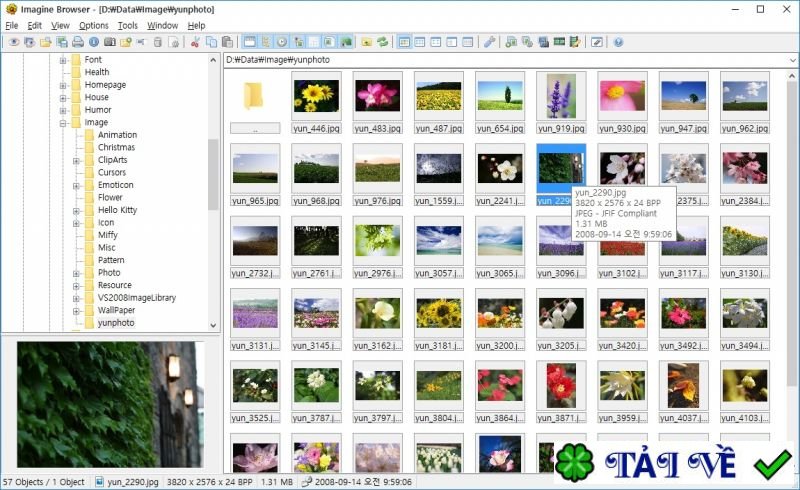This screenshot has height=490, width=800.
Task: Click the yun_962.jpg file name label
Action: coord(745,129)
